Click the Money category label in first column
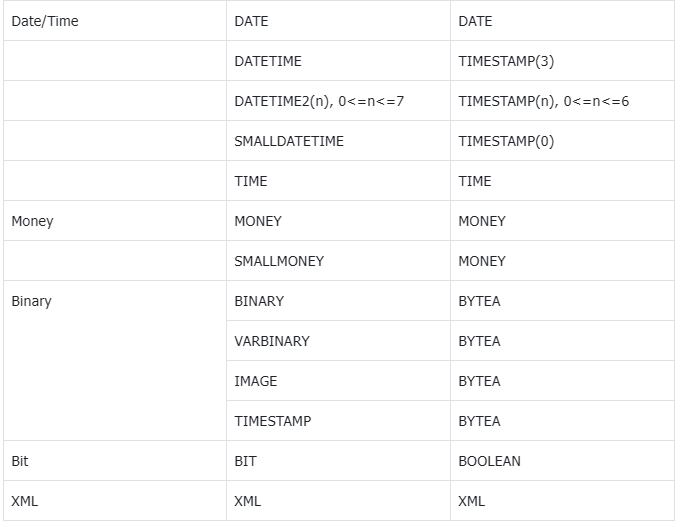 tap(32, 221)
